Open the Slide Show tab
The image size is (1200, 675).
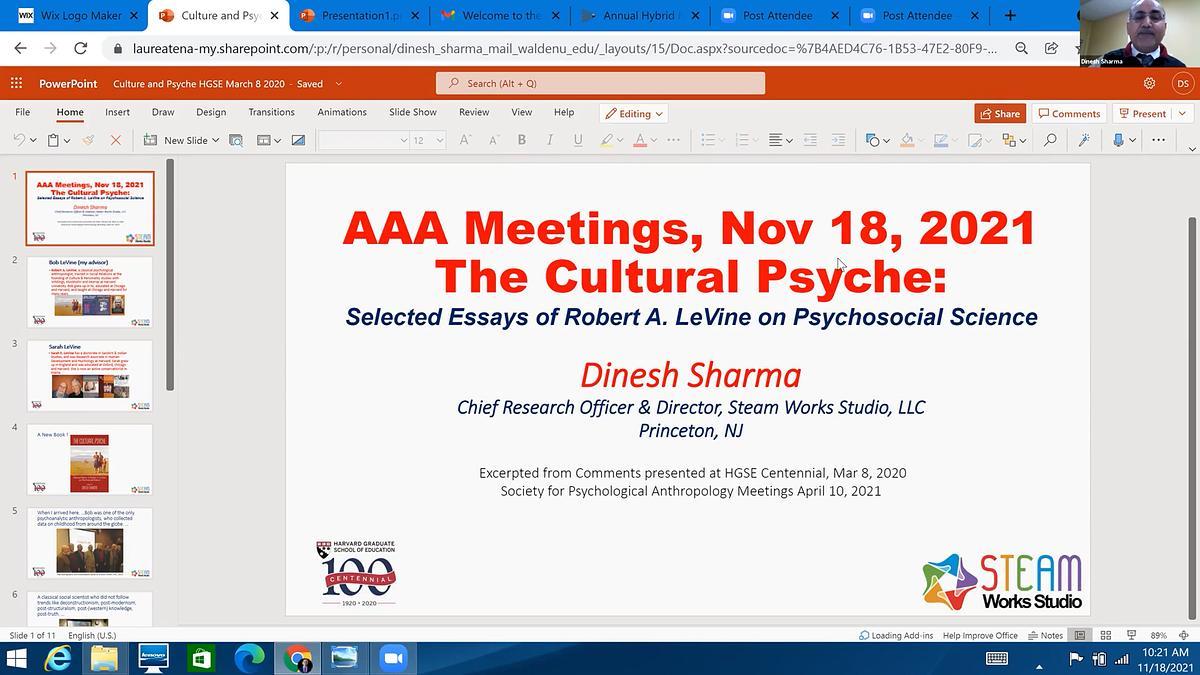tap(413, 113)
